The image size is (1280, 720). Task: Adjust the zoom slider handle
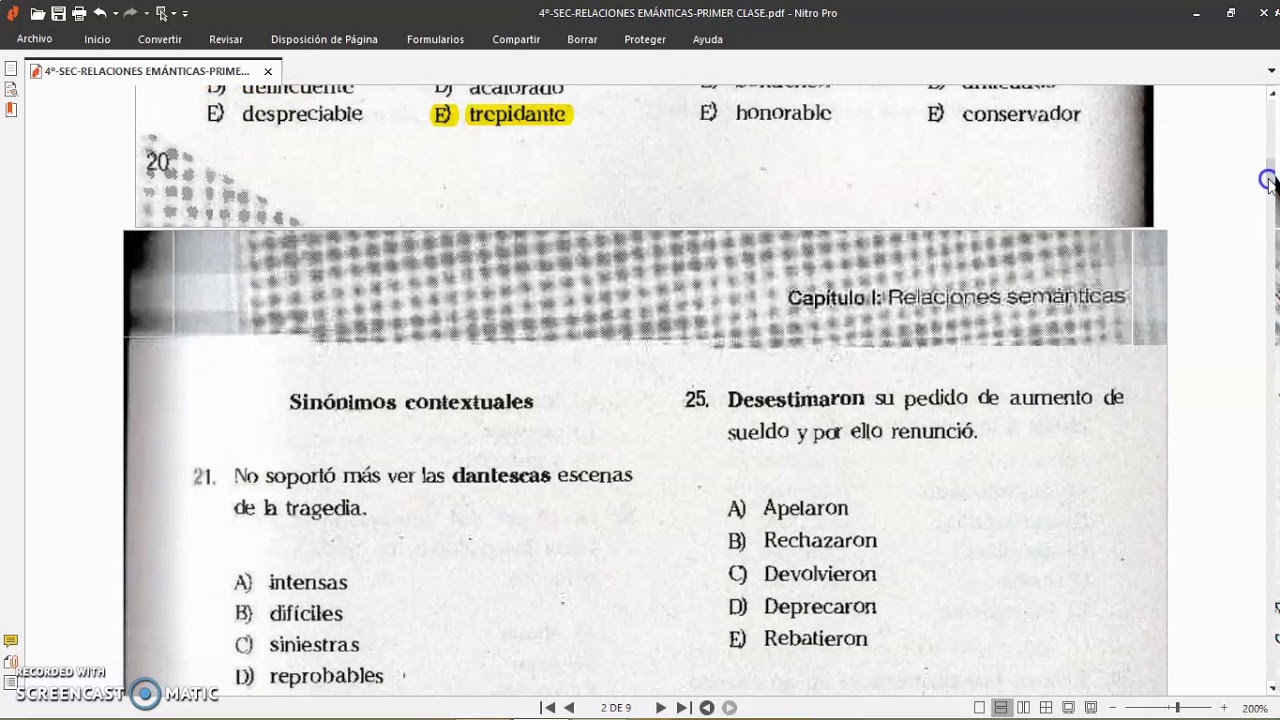[1177, 707]
